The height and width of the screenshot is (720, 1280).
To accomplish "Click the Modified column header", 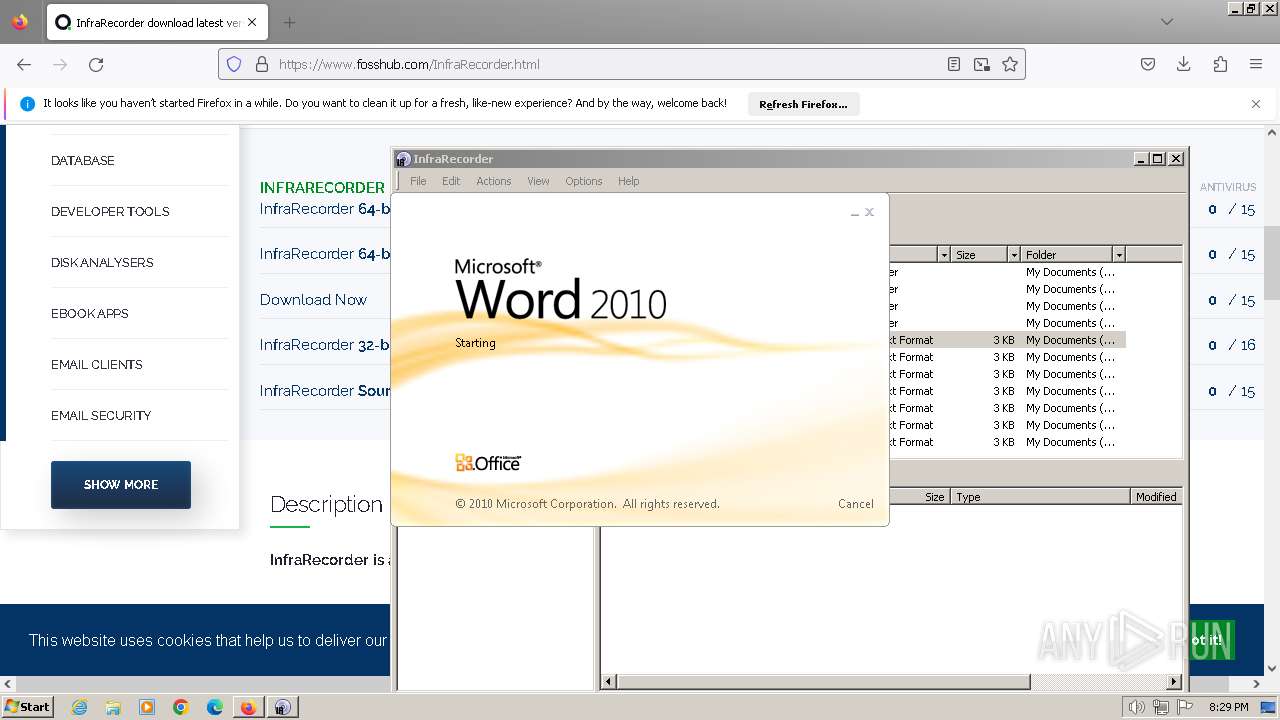I will point(1156,497).
